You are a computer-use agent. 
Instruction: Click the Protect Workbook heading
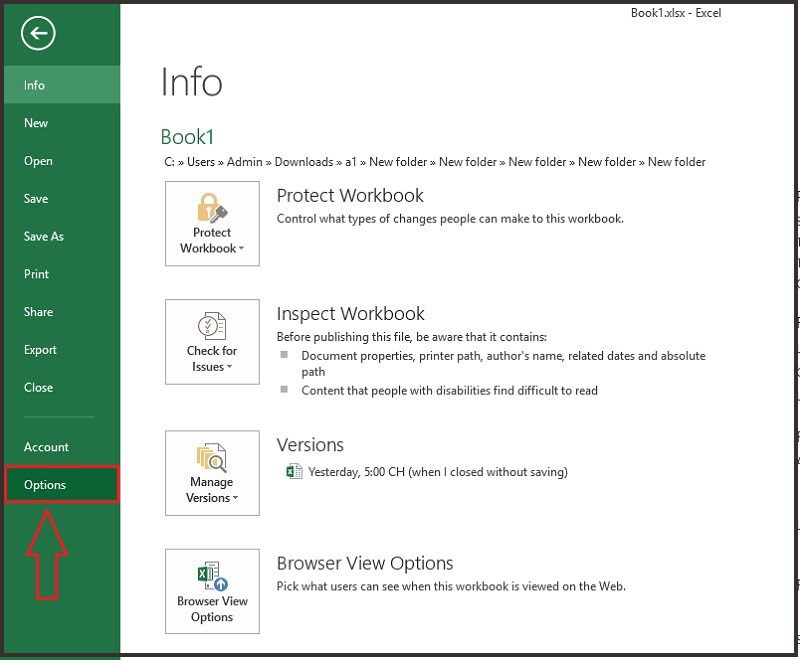pyautogui.click(x=350, y=195)
